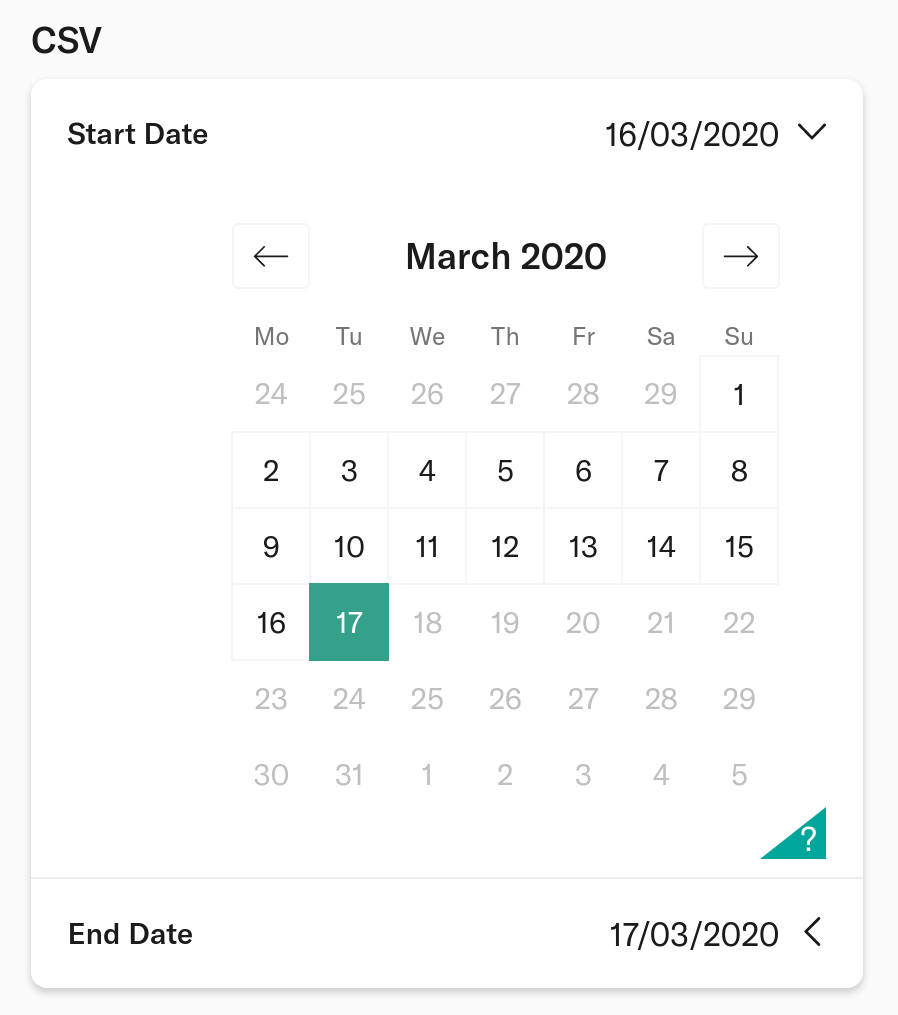This screenshot has width=898, height=1015.
Task: Click the Start Date row label
Action: coord(138,134)
